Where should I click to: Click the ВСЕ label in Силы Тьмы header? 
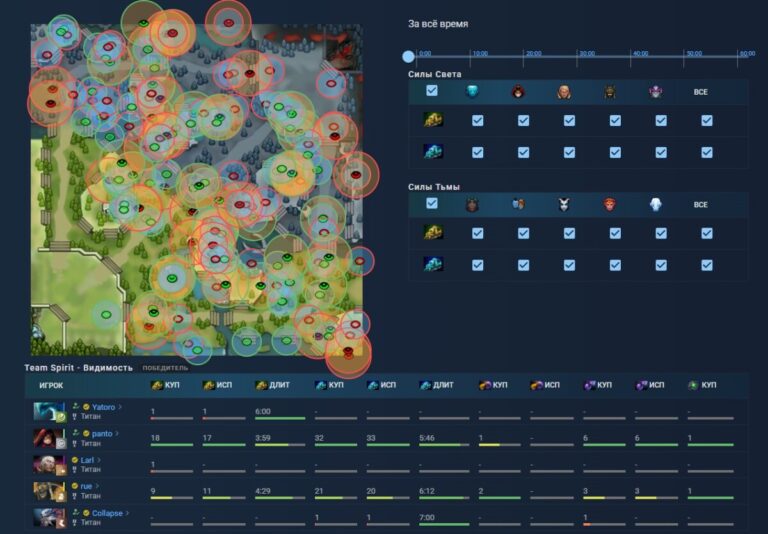(700, 204)
